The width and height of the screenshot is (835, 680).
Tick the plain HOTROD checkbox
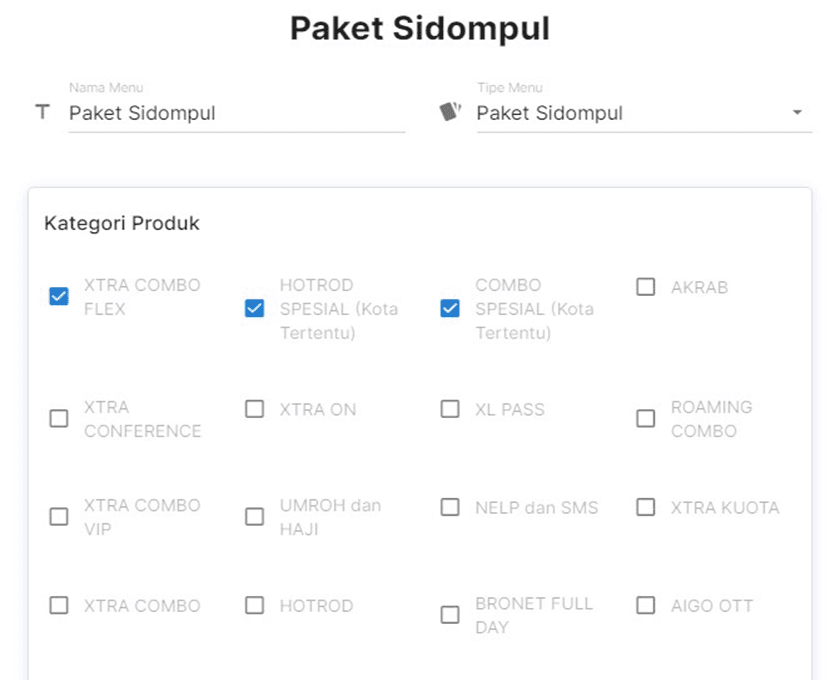point(255,605)
